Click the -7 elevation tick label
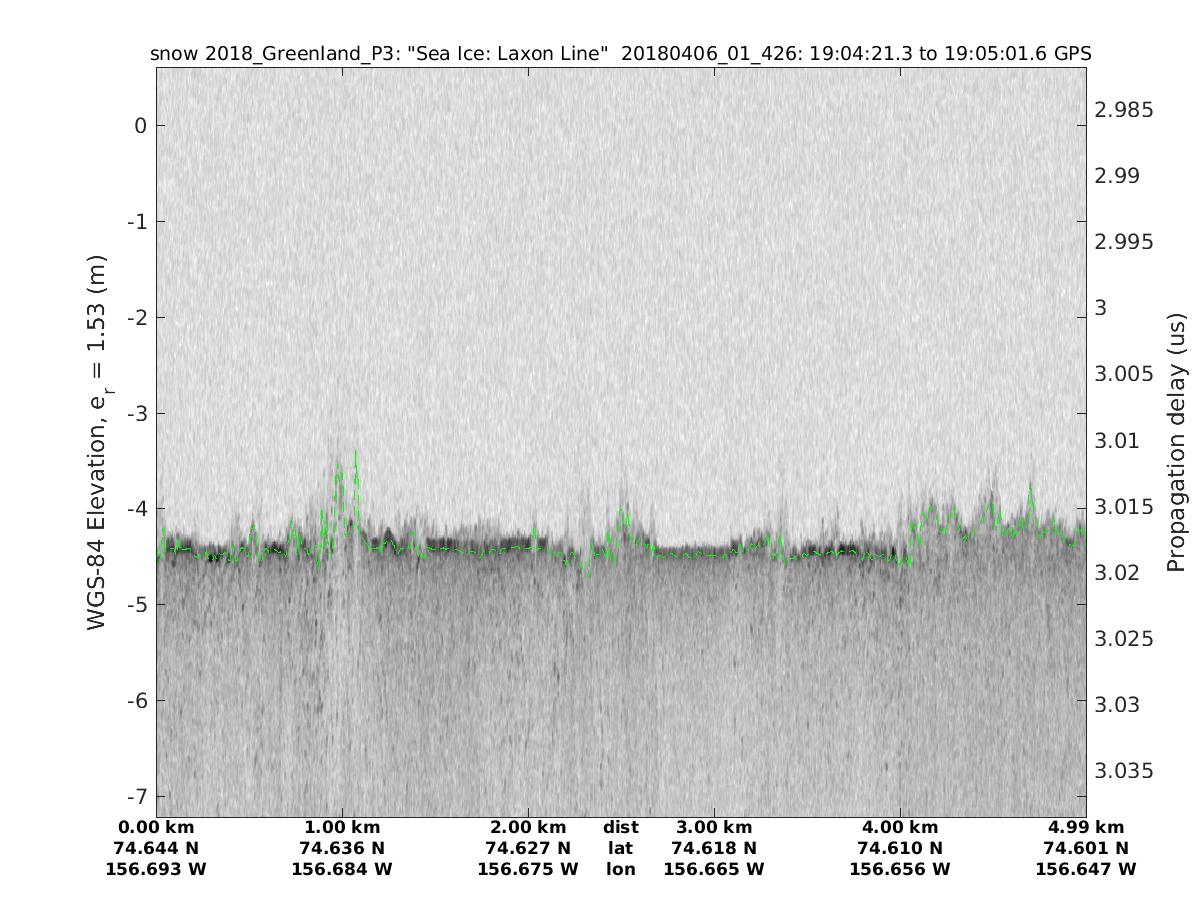Image resolution: width=1200 pixels, height=900 pixels. (136, 796)
